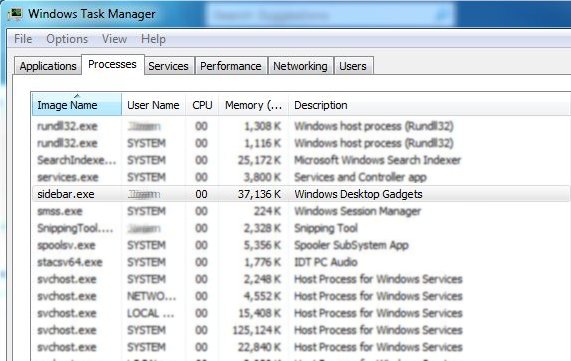This screenshot has width=571, height=361.
Task: Select the SnippingTool process row
Action: (301, 228)
